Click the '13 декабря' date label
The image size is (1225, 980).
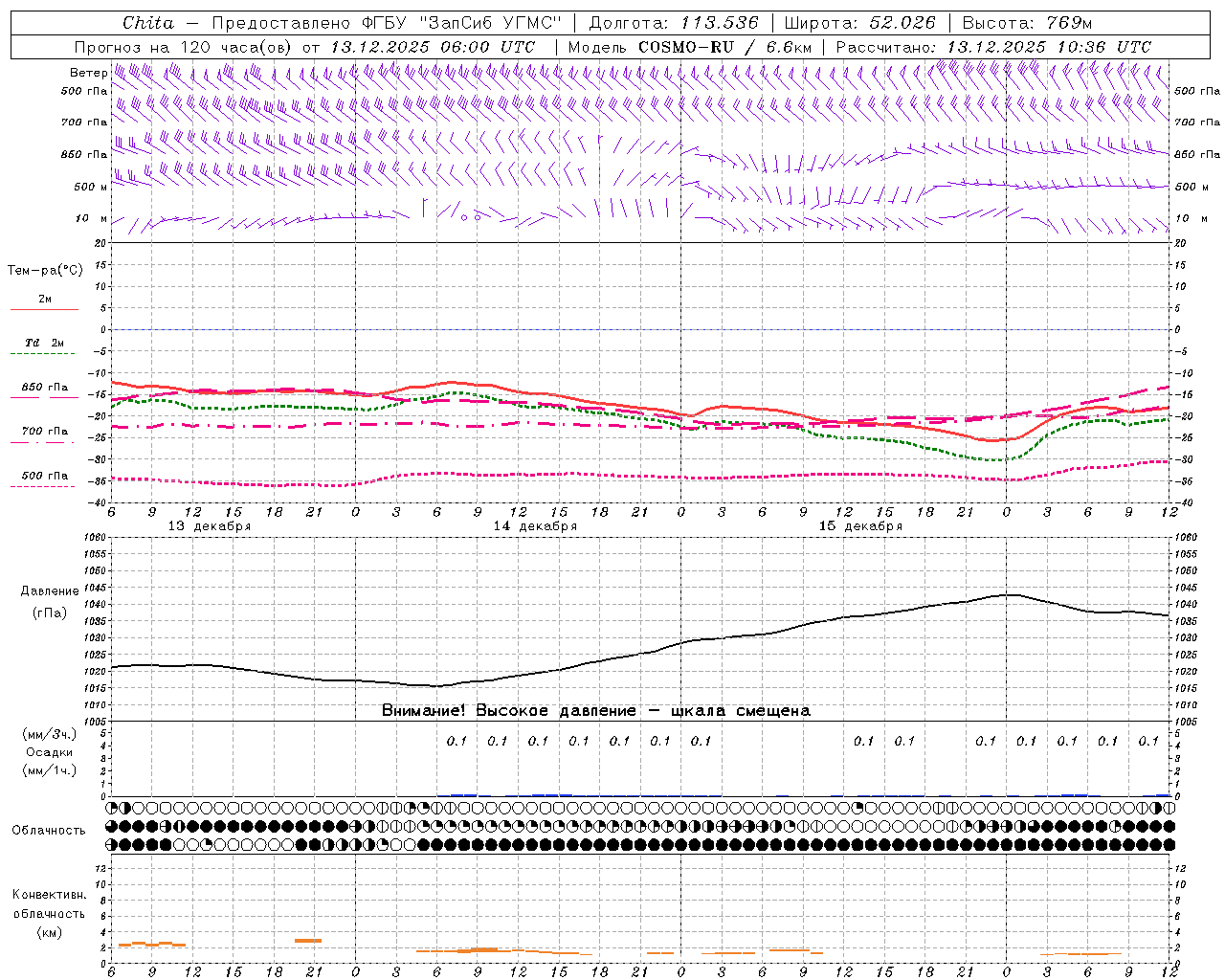(x=210, y=526)
